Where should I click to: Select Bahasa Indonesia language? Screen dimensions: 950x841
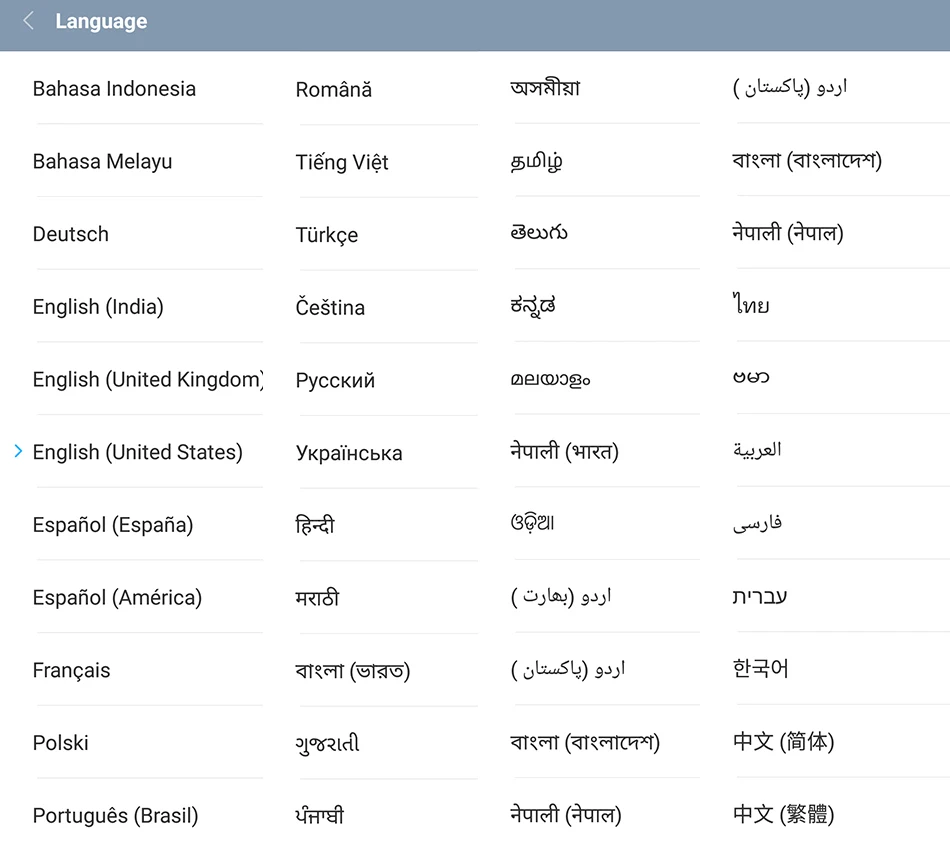click(x=114, y=88)
